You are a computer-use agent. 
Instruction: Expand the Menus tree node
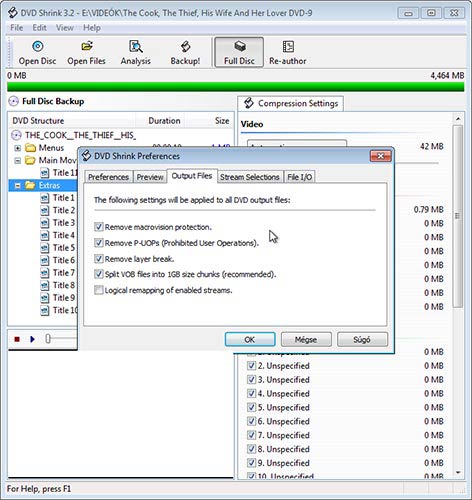(x=18, y=148)
